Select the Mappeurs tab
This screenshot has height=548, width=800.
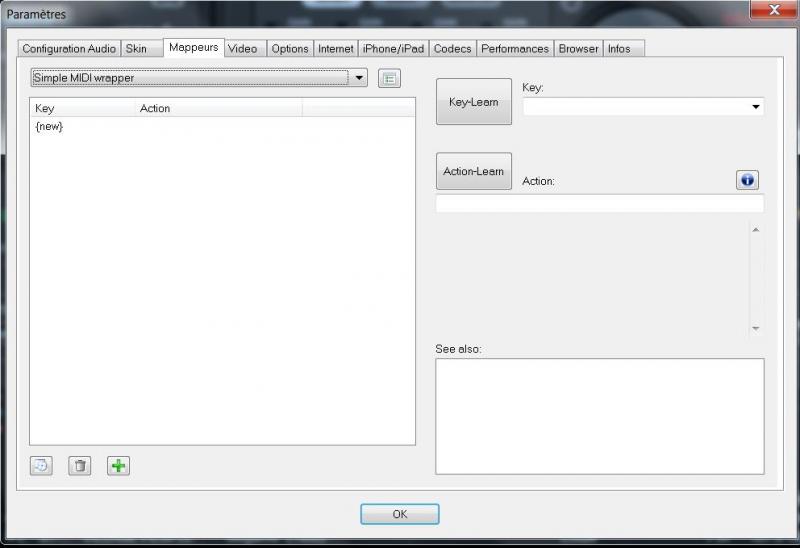194,47
